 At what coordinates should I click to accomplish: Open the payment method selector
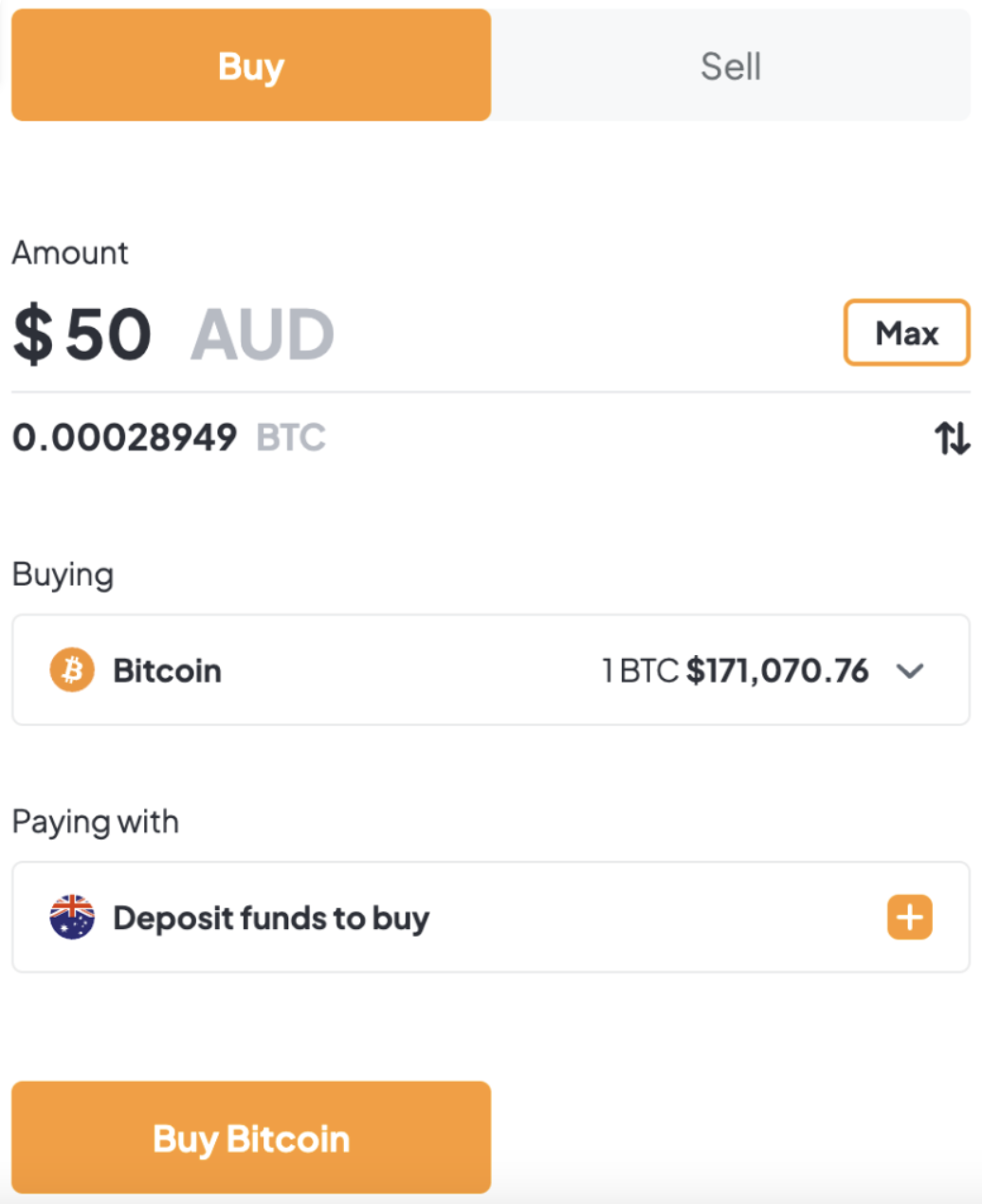[x=491, y=917]
